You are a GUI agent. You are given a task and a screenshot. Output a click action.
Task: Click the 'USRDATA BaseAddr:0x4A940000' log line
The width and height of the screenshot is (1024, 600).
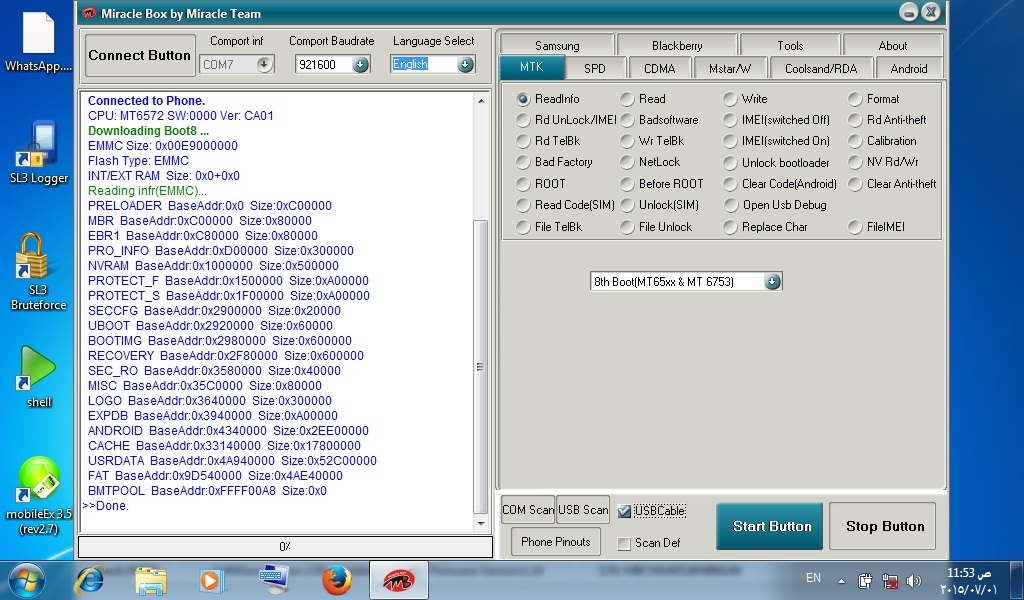(x=232, y=460)
